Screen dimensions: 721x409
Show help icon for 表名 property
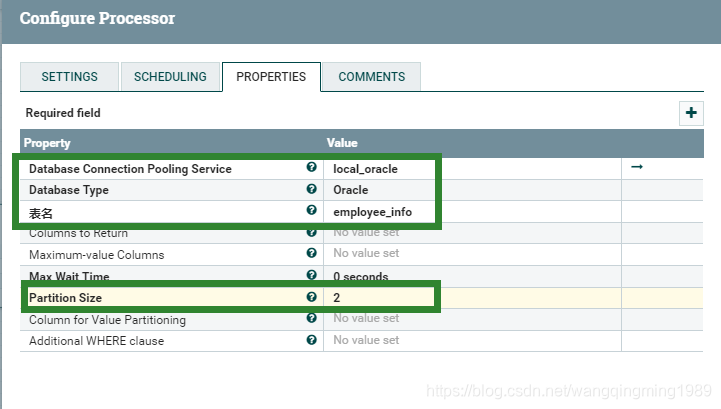311,210
